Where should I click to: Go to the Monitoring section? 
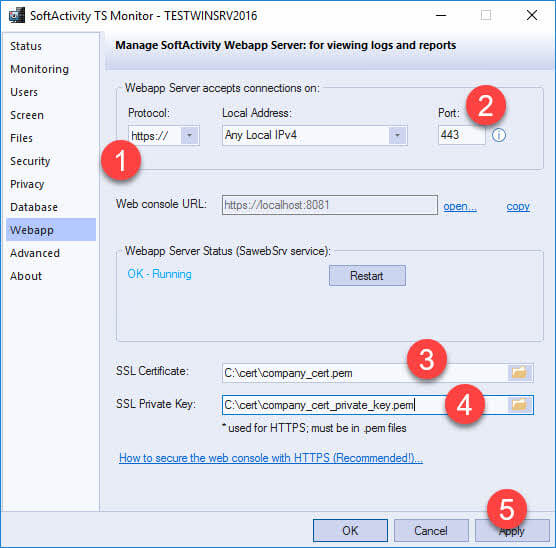click(x=39, y=69)
